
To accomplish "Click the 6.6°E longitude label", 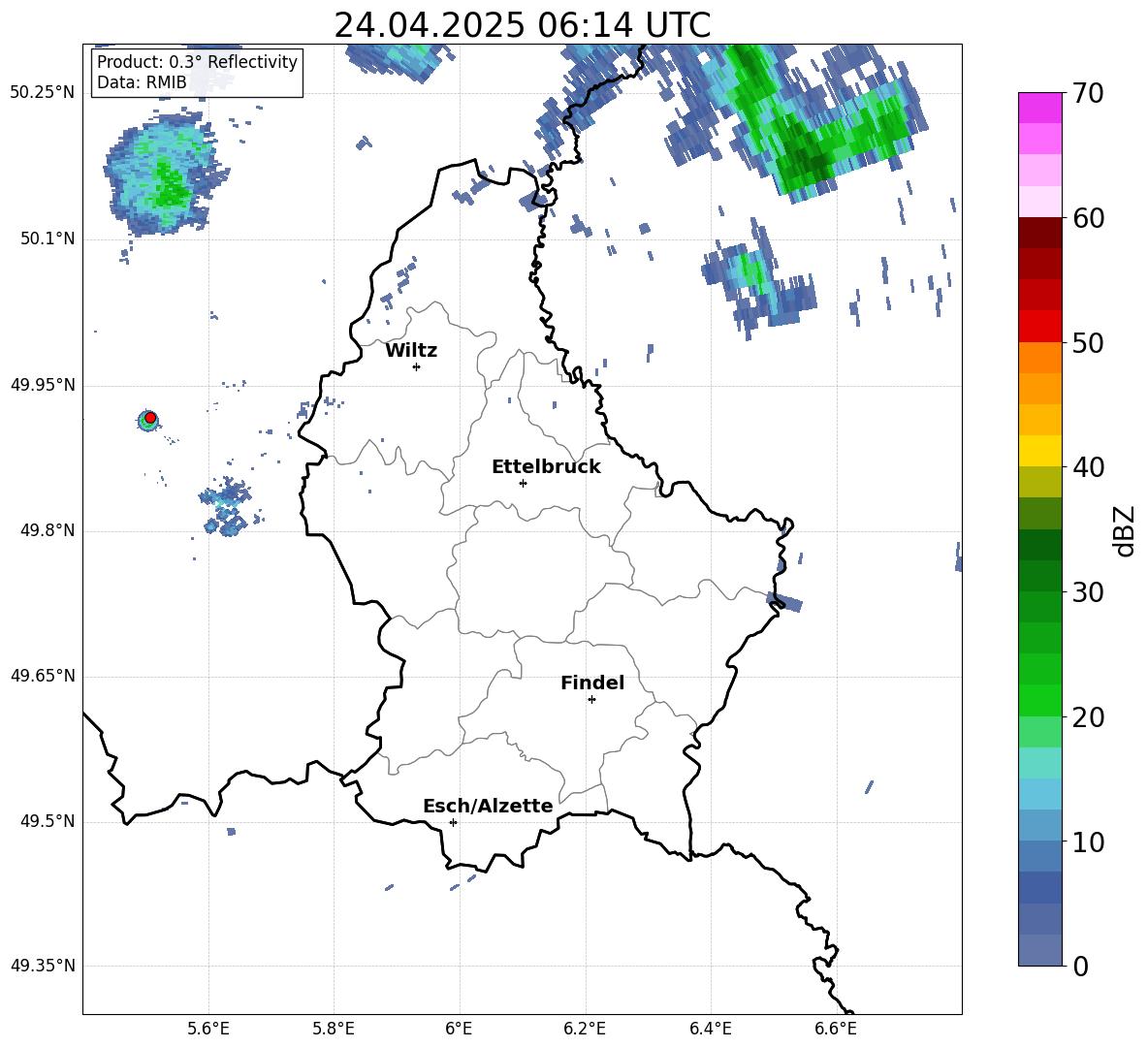I will (836, 1029).
